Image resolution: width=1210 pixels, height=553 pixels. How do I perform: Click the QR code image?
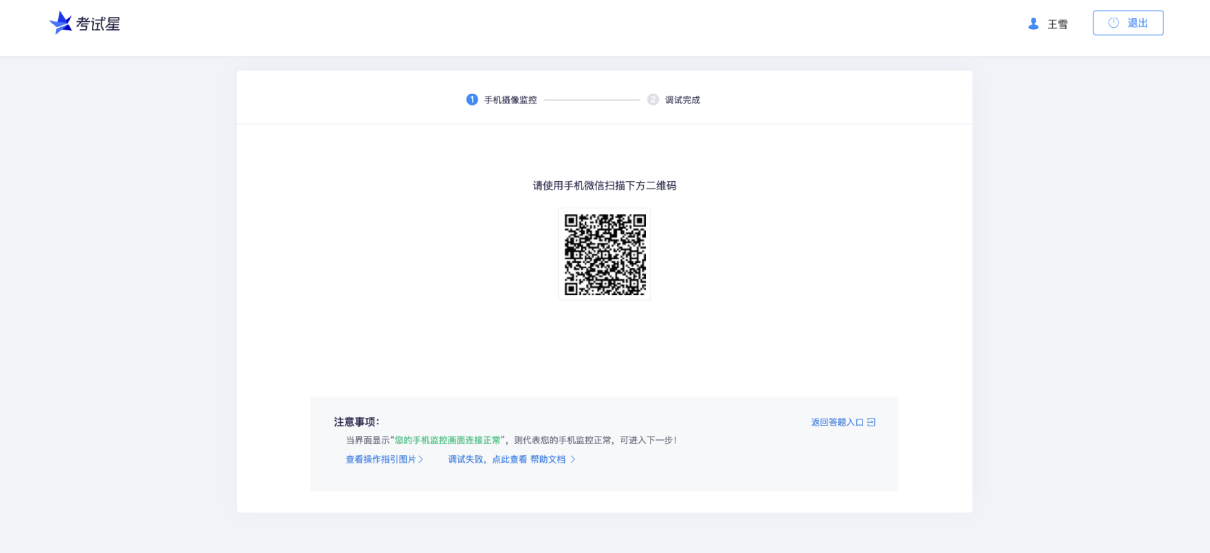(605, 254)
